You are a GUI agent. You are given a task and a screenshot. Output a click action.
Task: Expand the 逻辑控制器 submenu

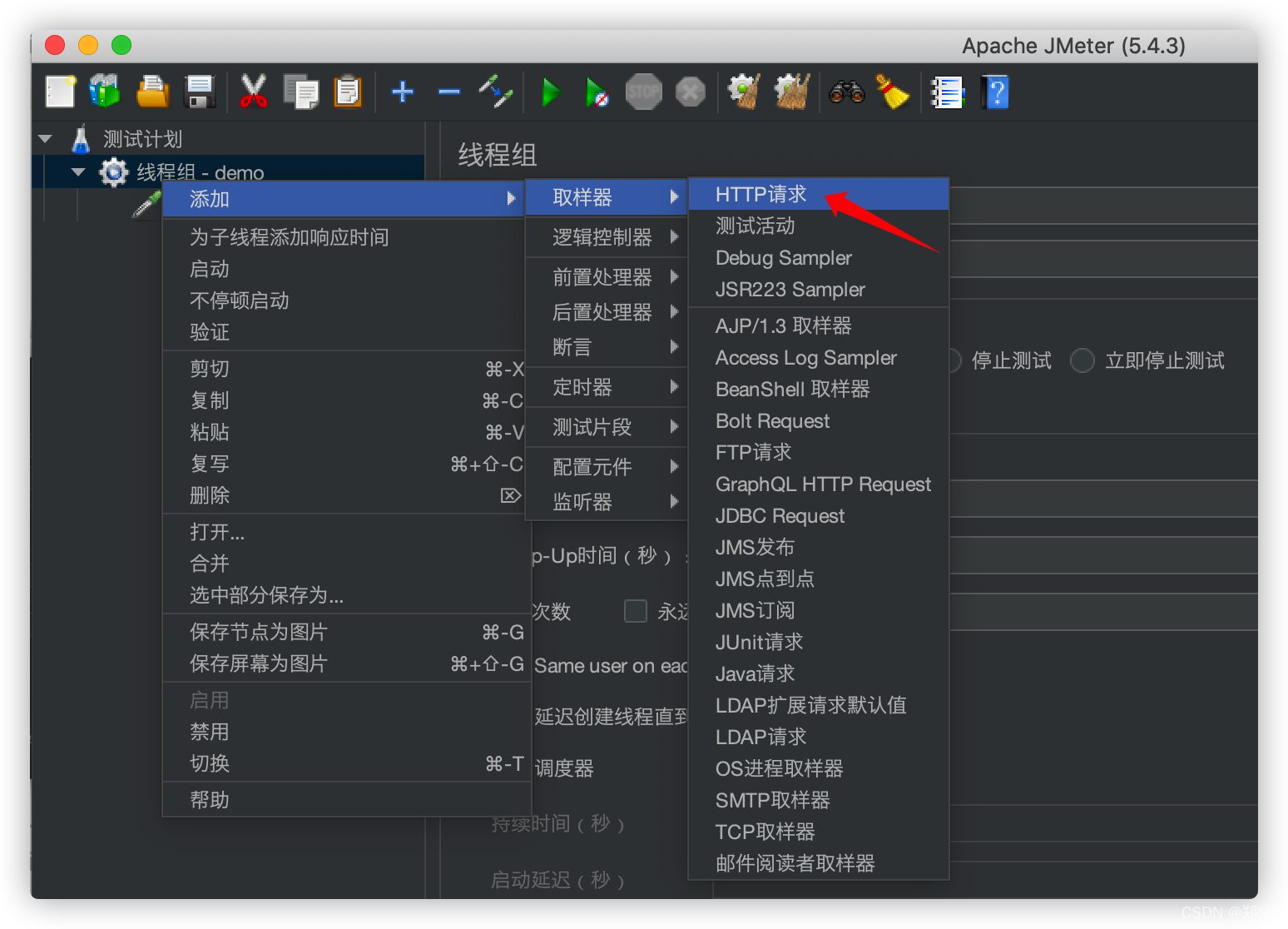point(606,237)
